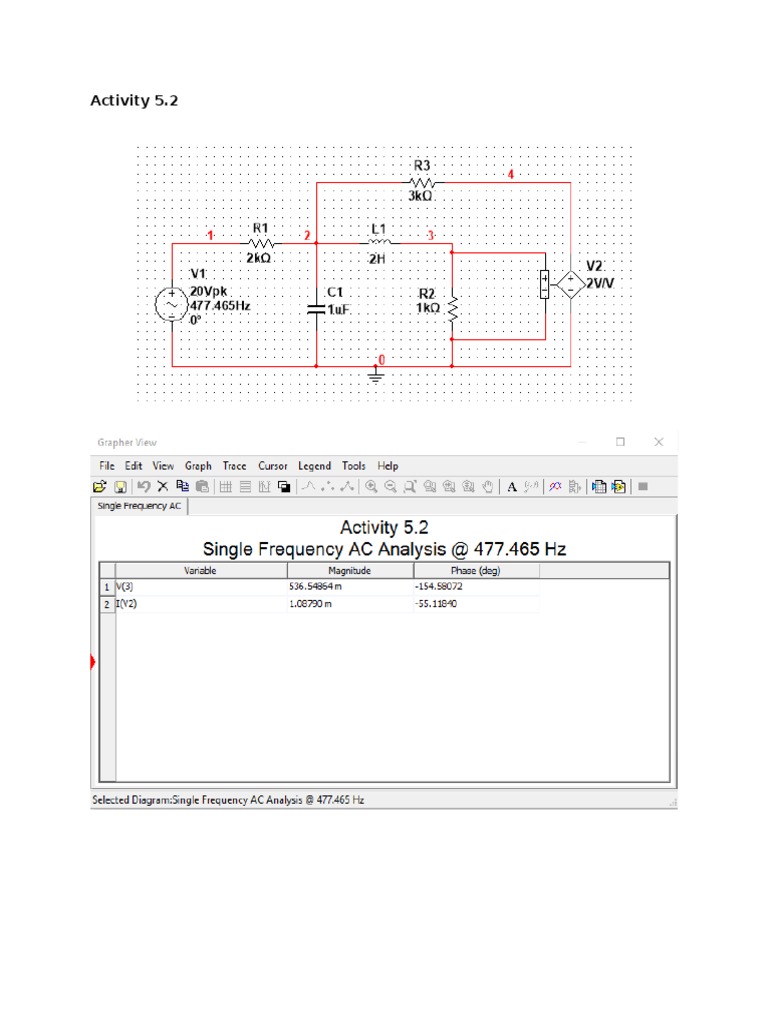Click the Grapher View title text
768x1024 pixels.
pyautogui.click(x=127, y=443)
